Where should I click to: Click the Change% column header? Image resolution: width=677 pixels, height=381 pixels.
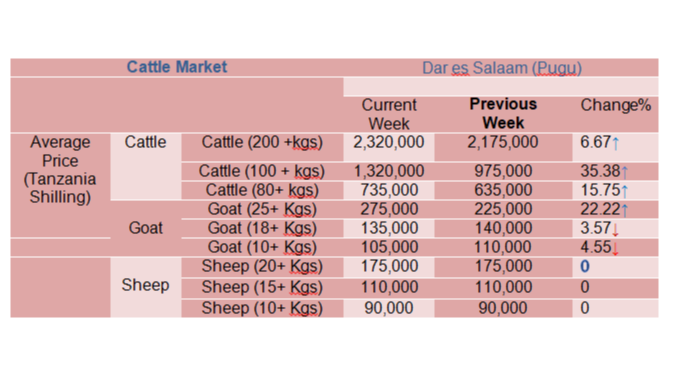tap(616, 105)
